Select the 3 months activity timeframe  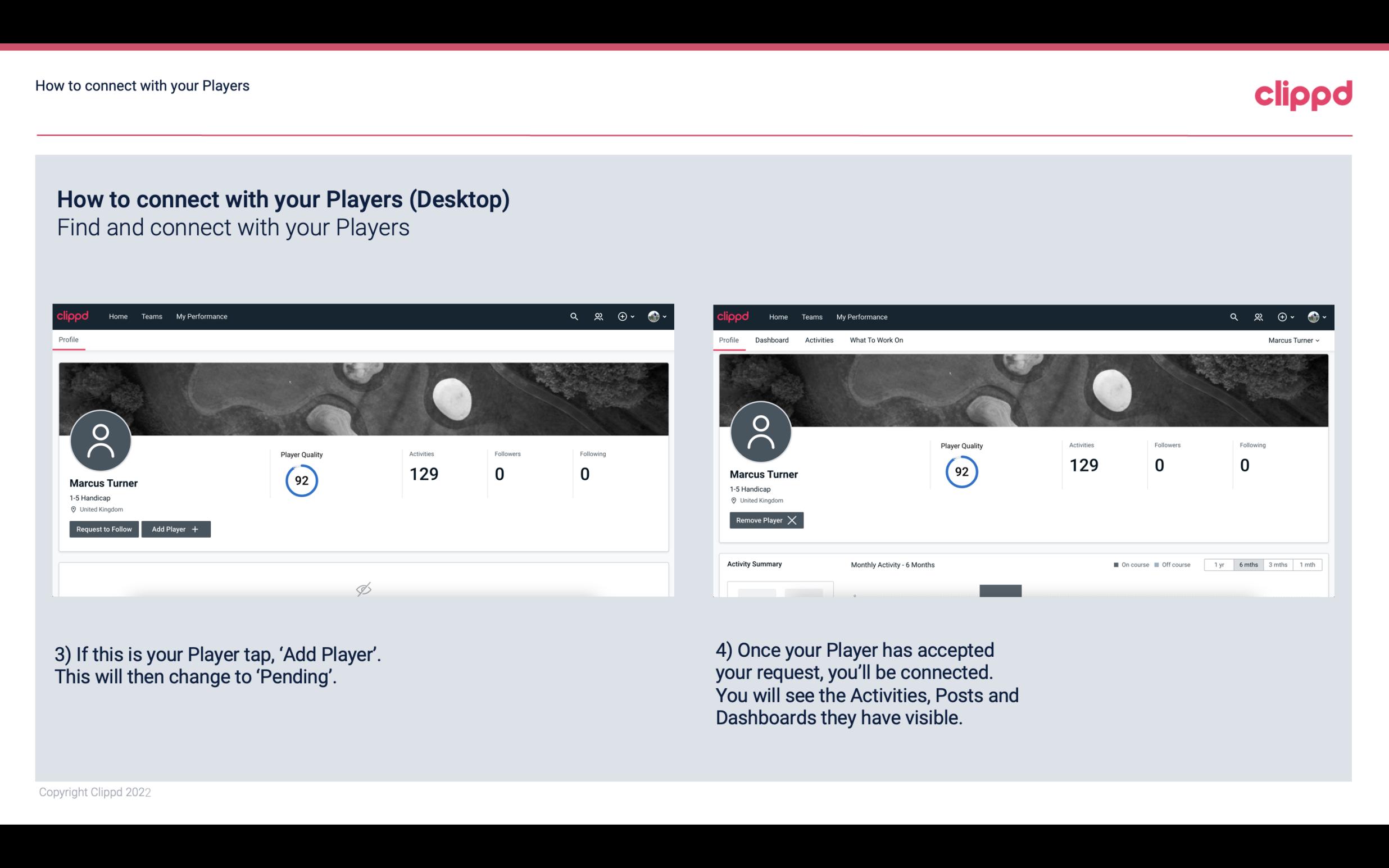(x=1278, y=564)
